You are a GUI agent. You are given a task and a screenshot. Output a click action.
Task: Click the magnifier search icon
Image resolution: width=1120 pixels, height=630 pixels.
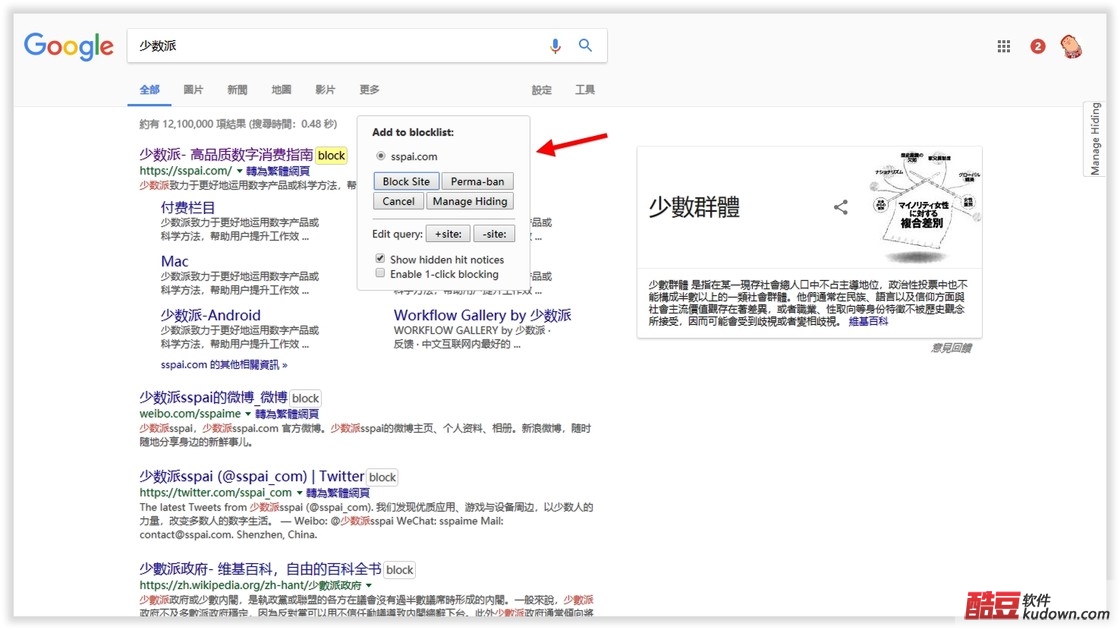(x=585, y=45)
